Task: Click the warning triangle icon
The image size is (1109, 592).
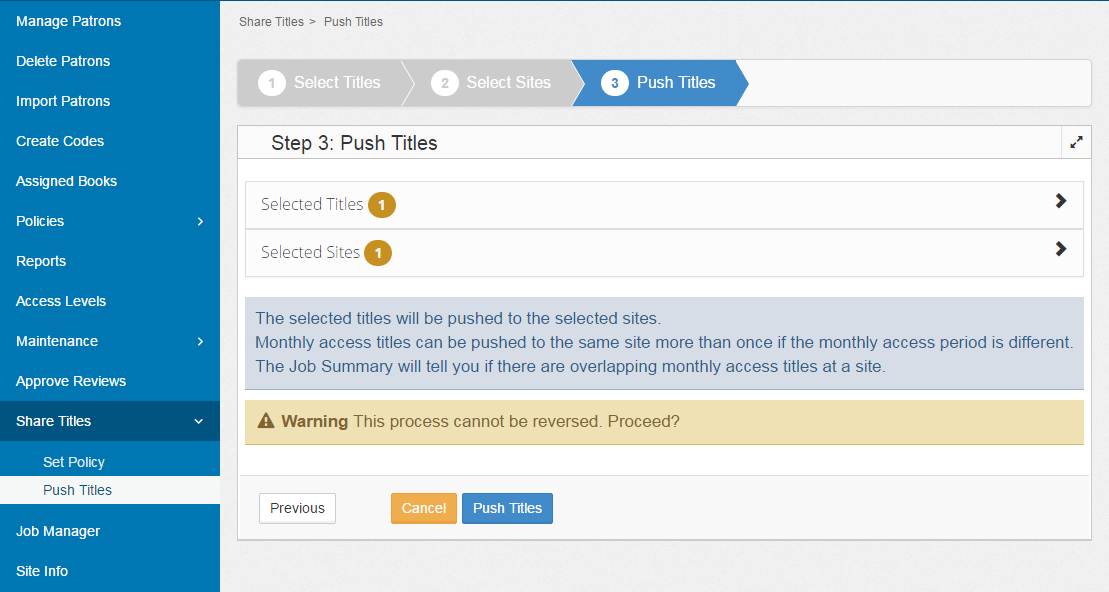Action: pyautogui.click(x=266, y=421)
